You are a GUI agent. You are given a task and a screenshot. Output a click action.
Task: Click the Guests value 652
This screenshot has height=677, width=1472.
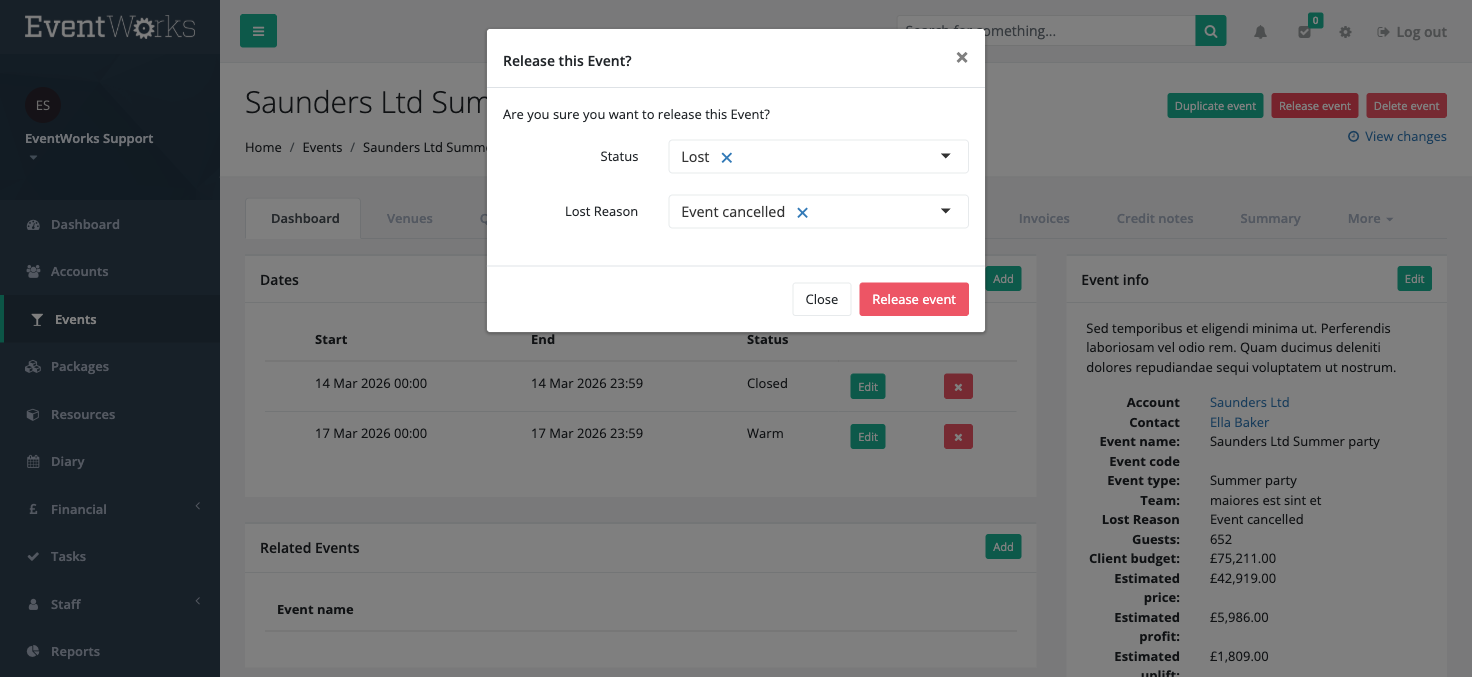1221,539
